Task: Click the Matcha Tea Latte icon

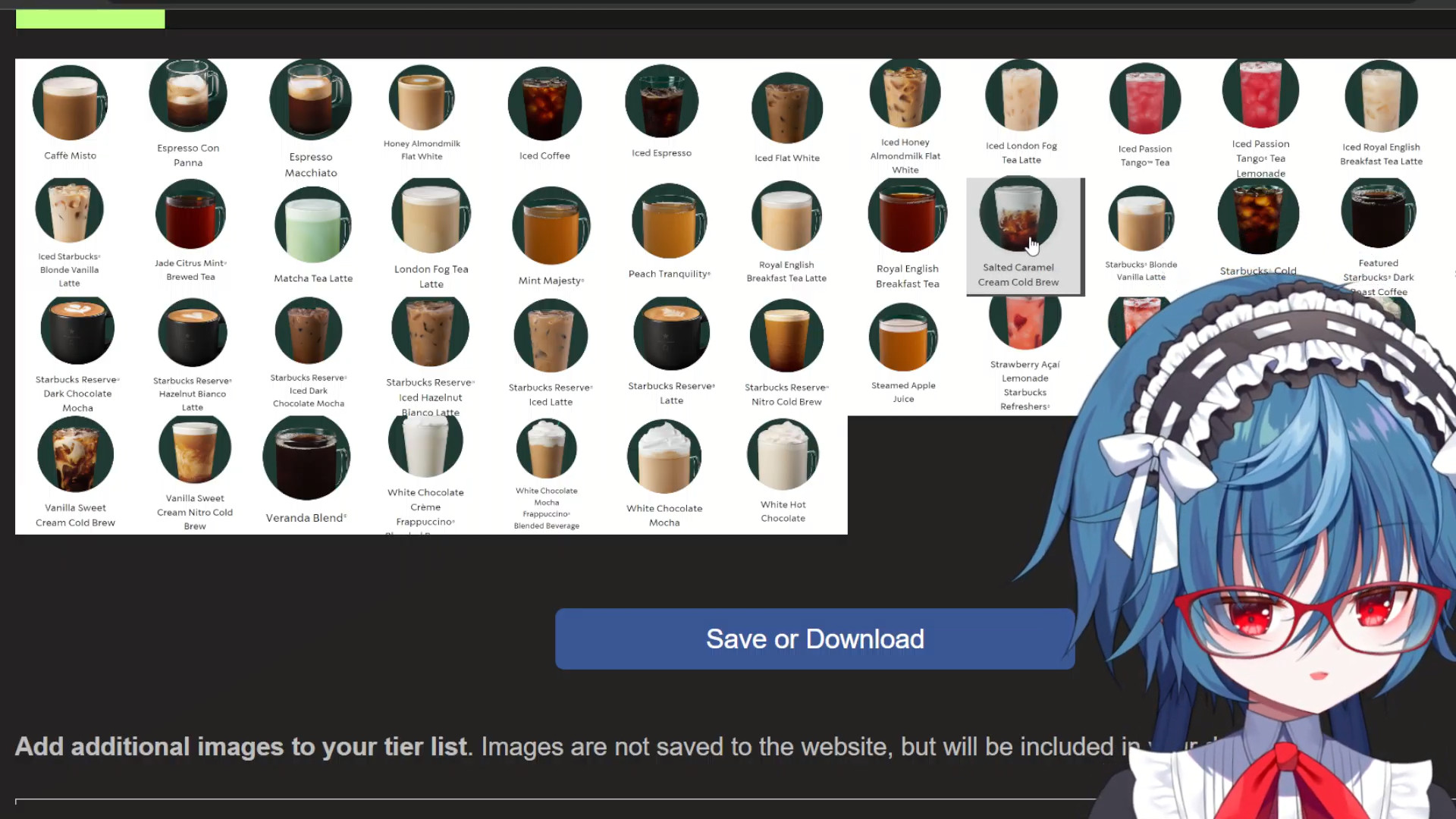Action: pyautogui.click(x=312, y=225)
